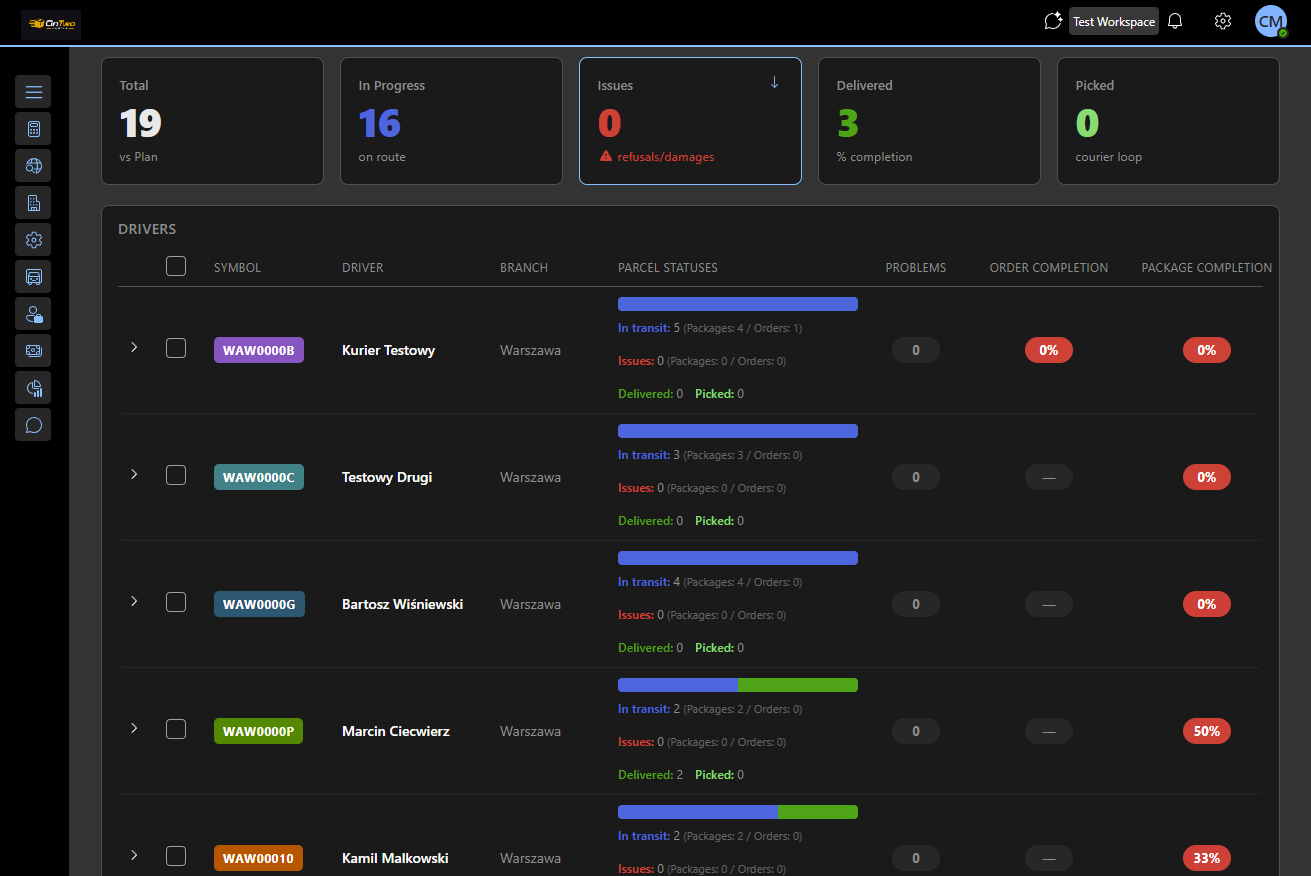Click the teal WAW0000C symbol badge
This screenshot has width=1311, height=876.
[x=259, y=477]
